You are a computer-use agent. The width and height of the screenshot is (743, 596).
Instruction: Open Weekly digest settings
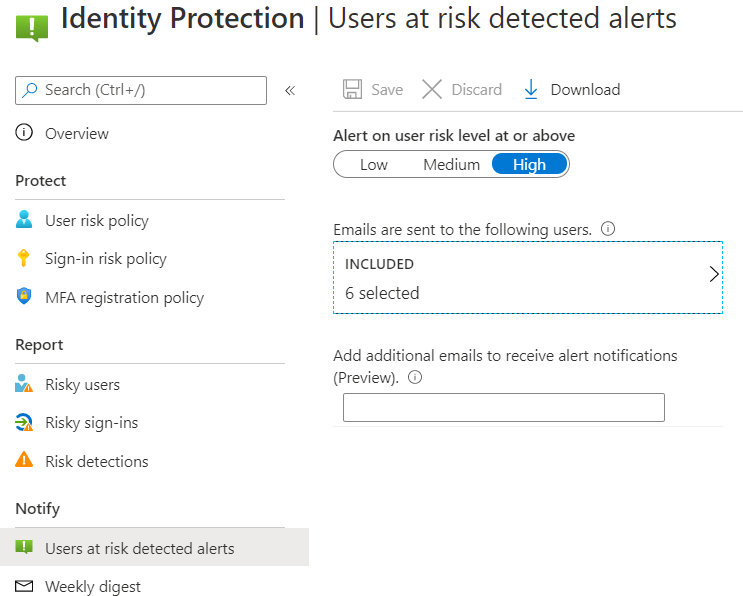[93, 587]
